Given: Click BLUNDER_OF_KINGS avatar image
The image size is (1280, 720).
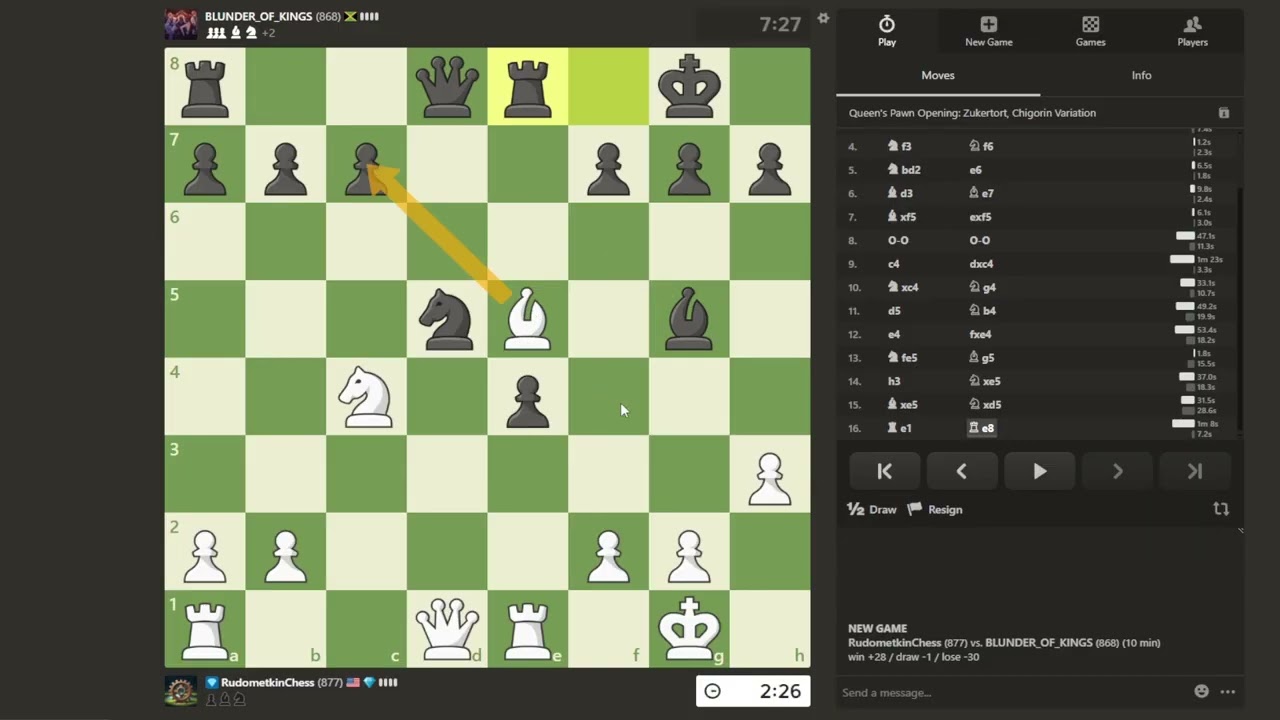Looking at the screenshot, I should (x=181, y=24).
